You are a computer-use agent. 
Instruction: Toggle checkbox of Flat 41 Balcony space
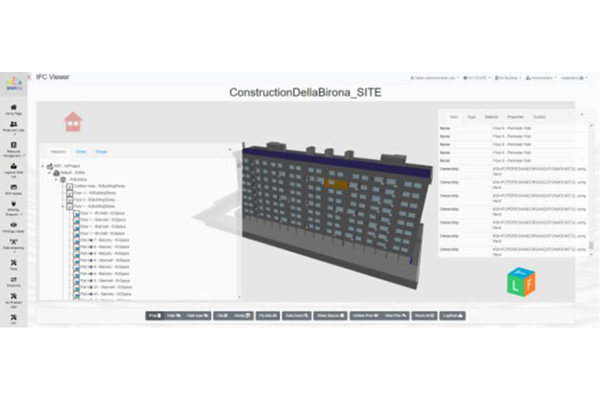click(77, 294)
